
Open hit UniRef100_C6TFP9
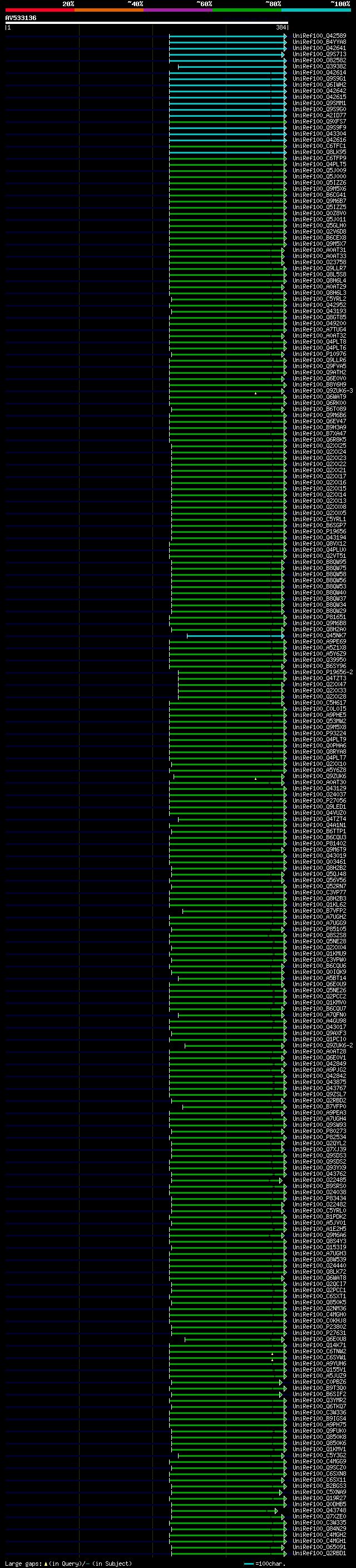pyautogui.click(x=319, y=159)
